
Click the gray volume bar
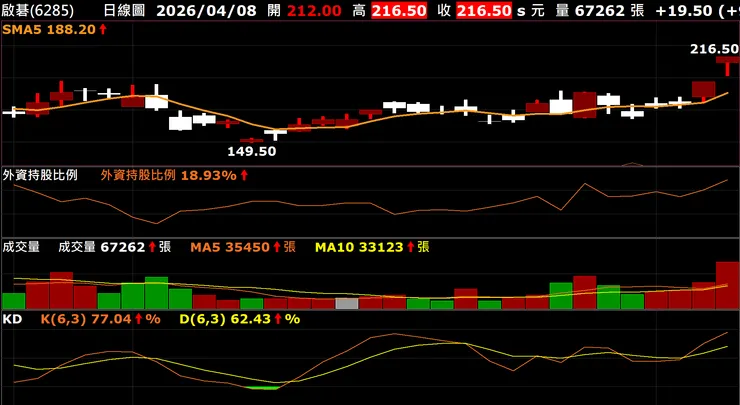[347, 303]
